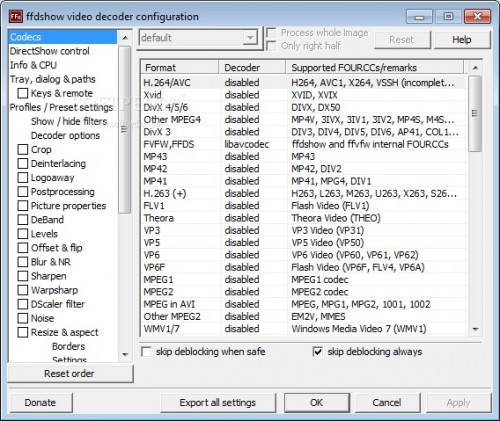The width and height of the screenshot is (500, 421).
Task: Click left tree scroll up arrow
Action: pyautogui.click(x=125, y=38)
